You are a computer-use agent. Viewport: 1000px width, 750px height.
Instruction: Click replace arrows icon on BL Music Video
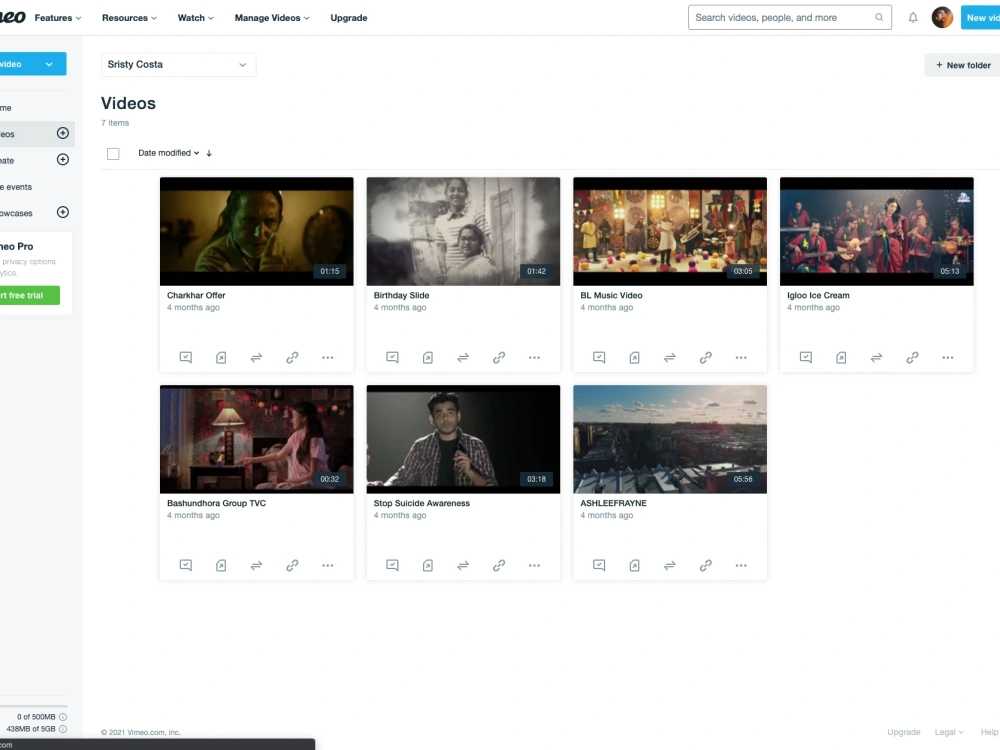click(670, 358)
